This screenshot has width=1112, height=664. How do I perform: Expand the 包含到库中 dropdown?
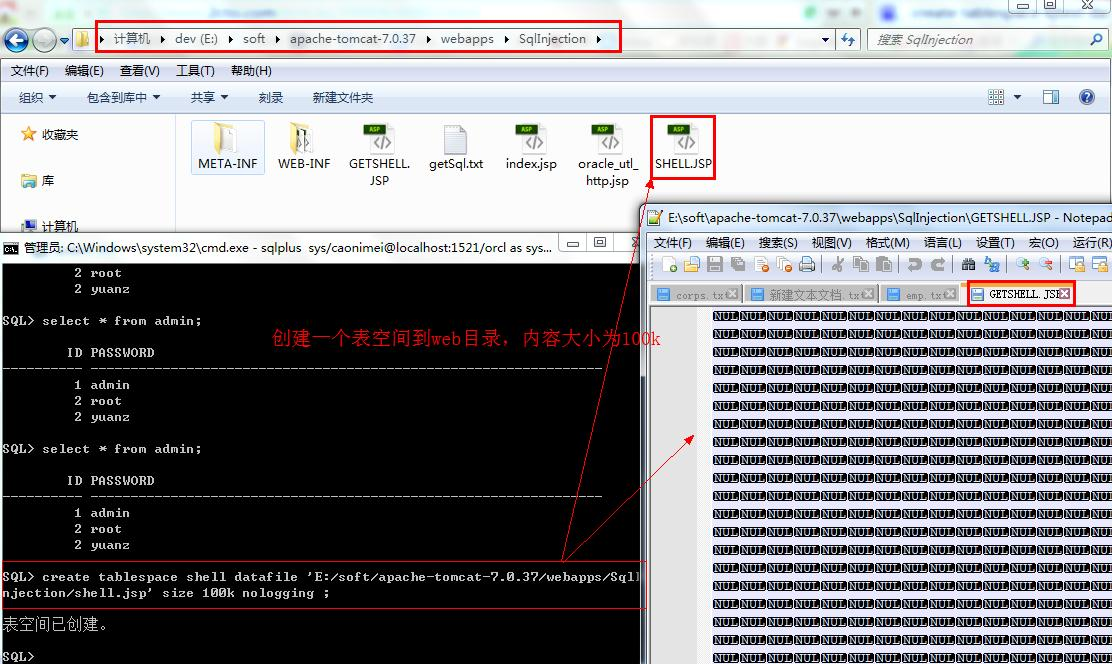coord(123,98)
